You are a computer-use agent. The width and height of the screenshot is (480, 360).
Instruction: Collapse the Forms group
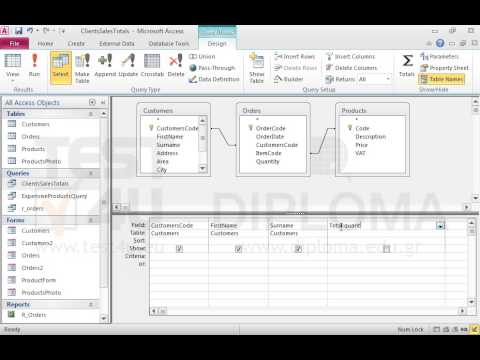91,220
